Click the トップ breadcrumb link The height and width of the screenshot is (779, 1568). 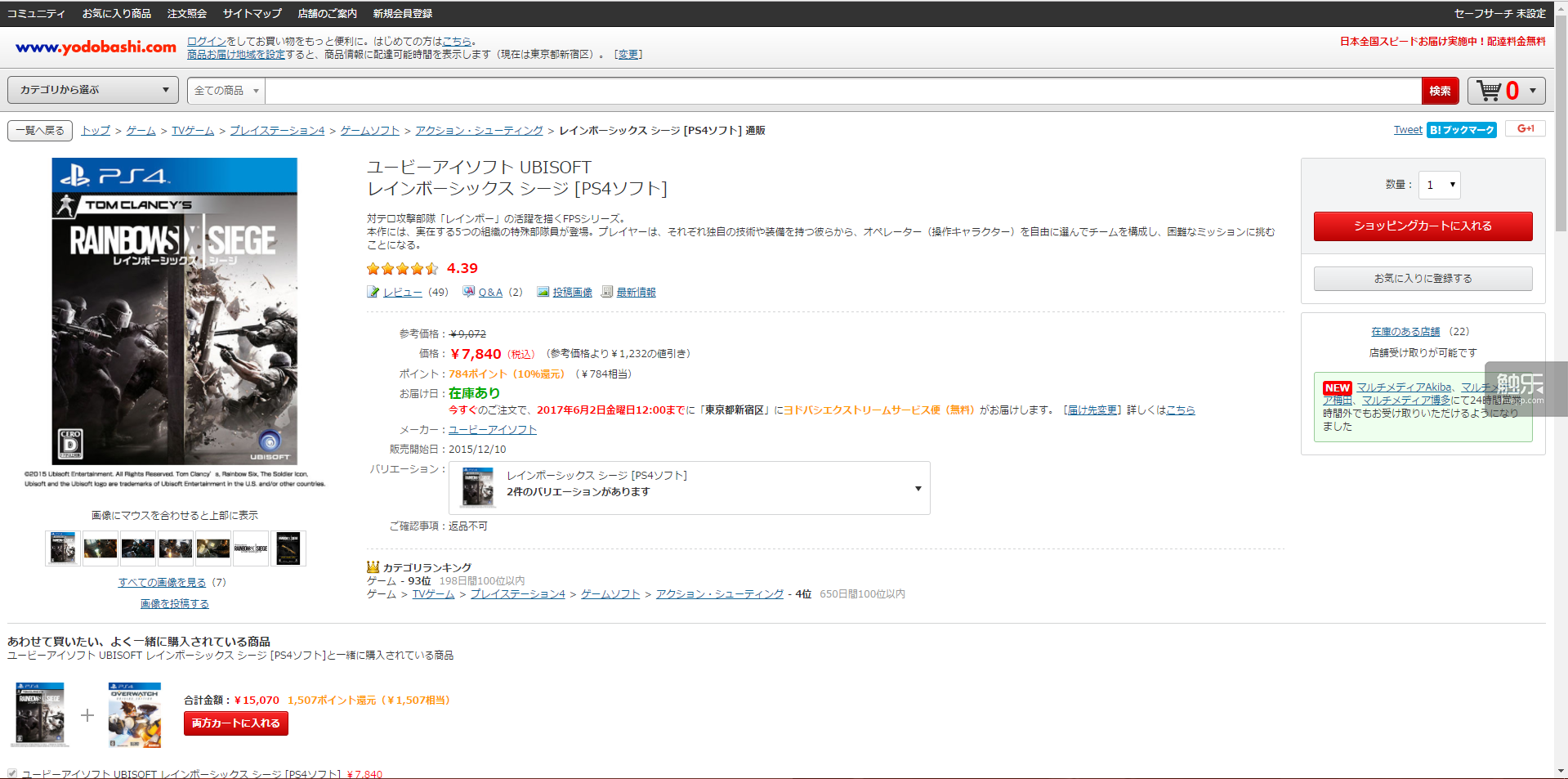click(x=96, y=130)
